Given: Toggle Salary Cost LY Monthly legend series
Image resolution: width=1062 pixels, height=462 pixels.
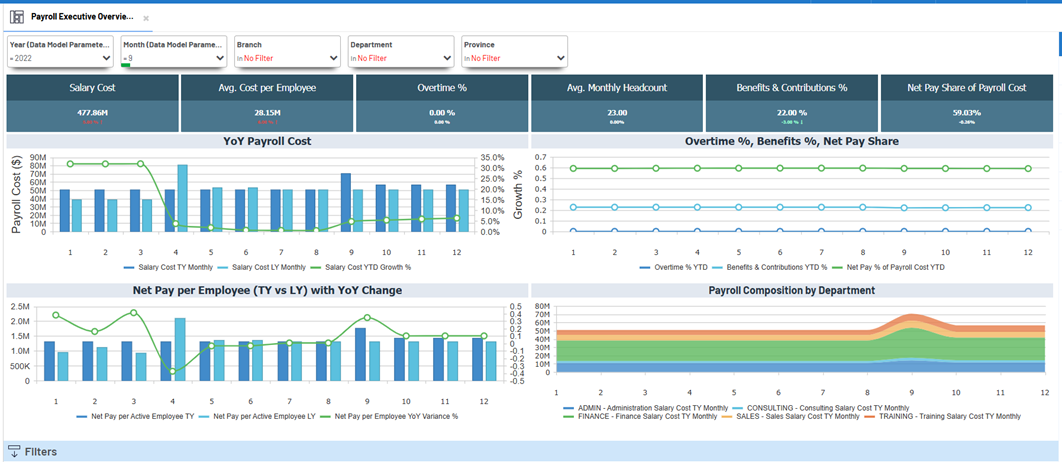Looking at the screenshot, I should click(268, 267).
